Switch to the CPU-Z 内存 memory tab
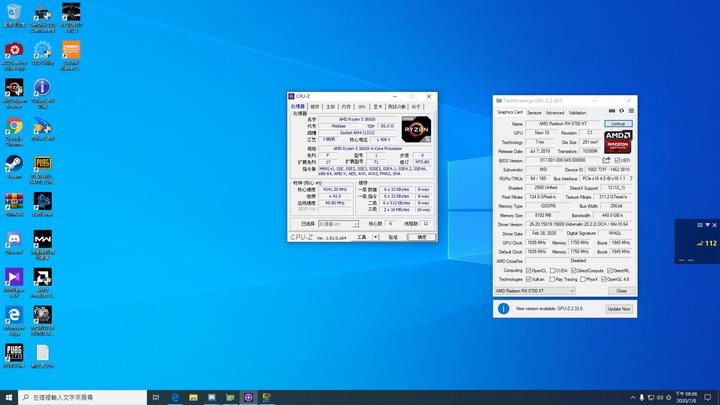Image resolution: width=720 pixels, height=405 pixels. pyautogui.click(x=346, y=107)
